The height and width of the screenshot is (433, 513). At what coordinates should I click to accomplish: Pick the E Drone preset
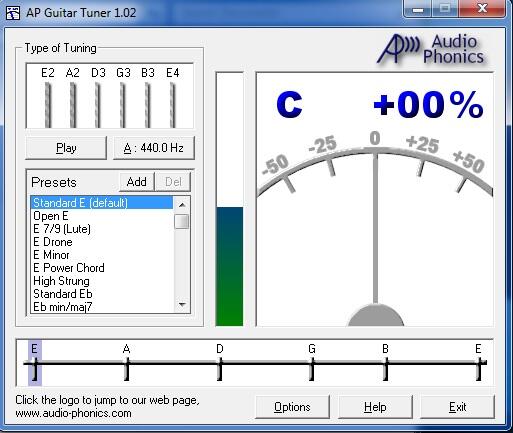102,242
